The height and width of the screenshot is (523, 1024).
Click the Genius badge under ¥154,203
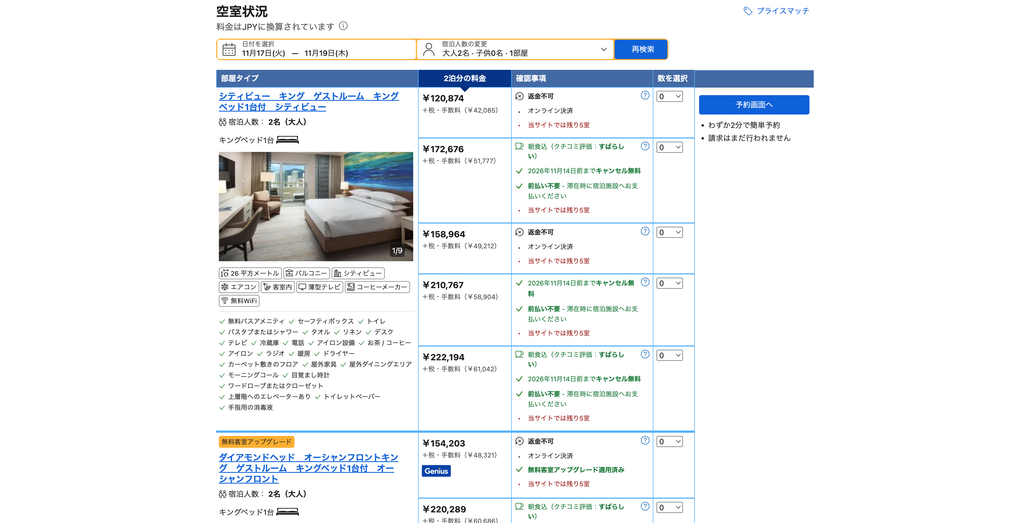pos(436,471)
